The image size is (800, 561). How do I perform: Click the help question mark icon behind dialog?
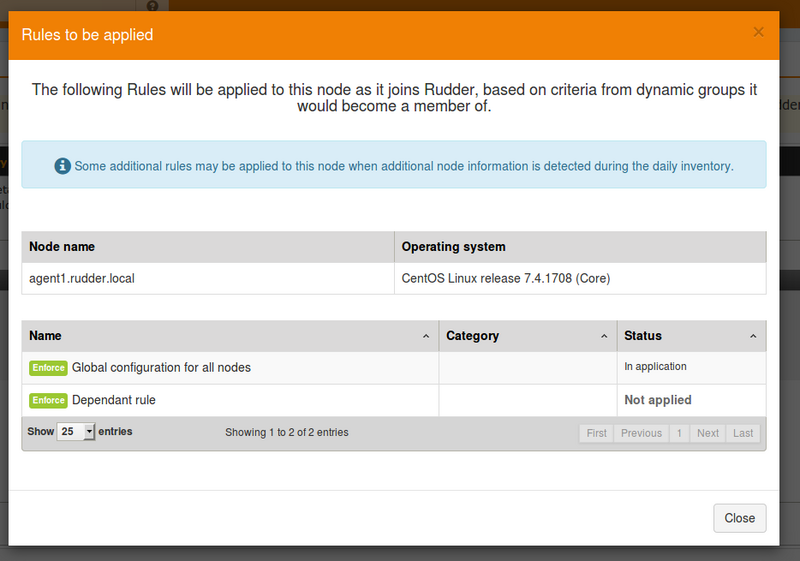click(x=152, y=6)
